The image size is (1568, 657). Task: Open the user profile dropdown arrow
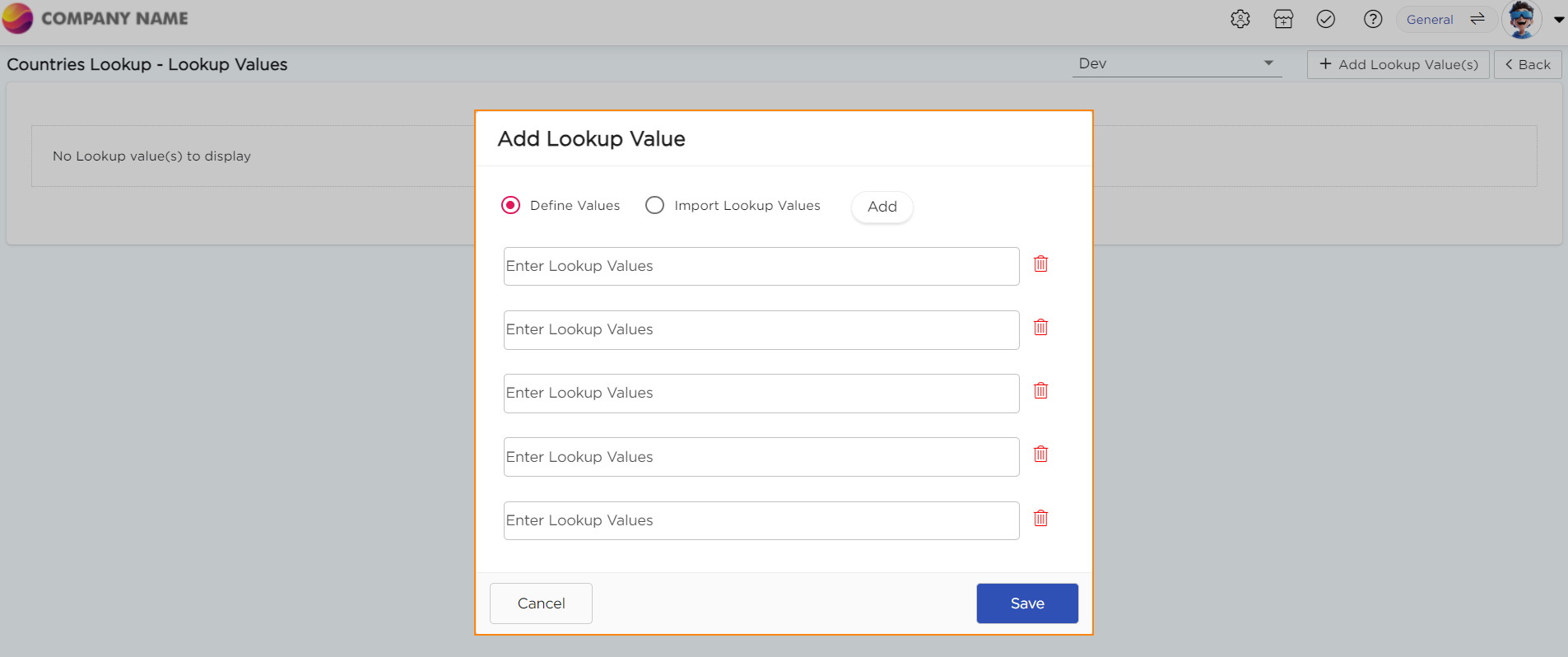1558,20
